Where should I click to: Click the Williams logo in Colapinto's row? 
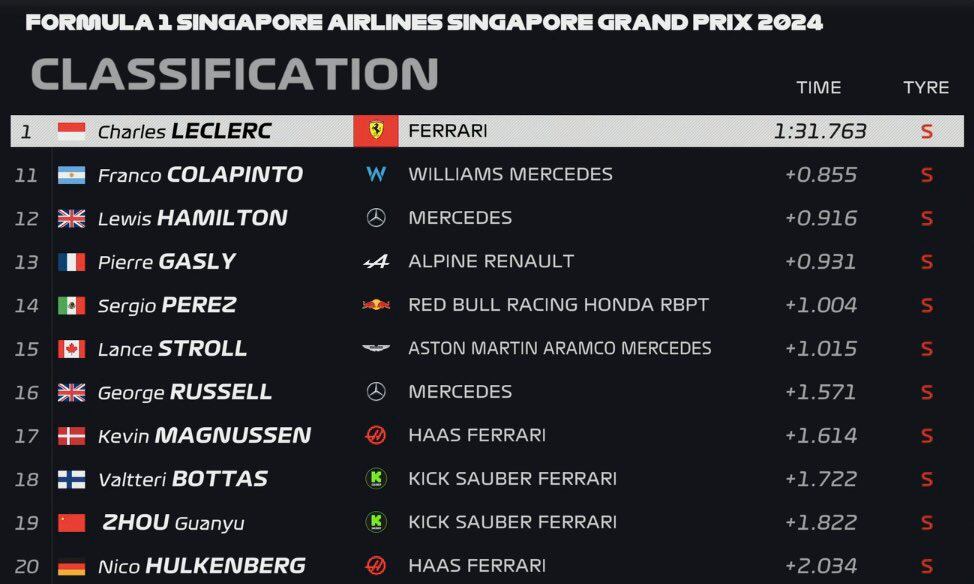[x=376, y=174]
